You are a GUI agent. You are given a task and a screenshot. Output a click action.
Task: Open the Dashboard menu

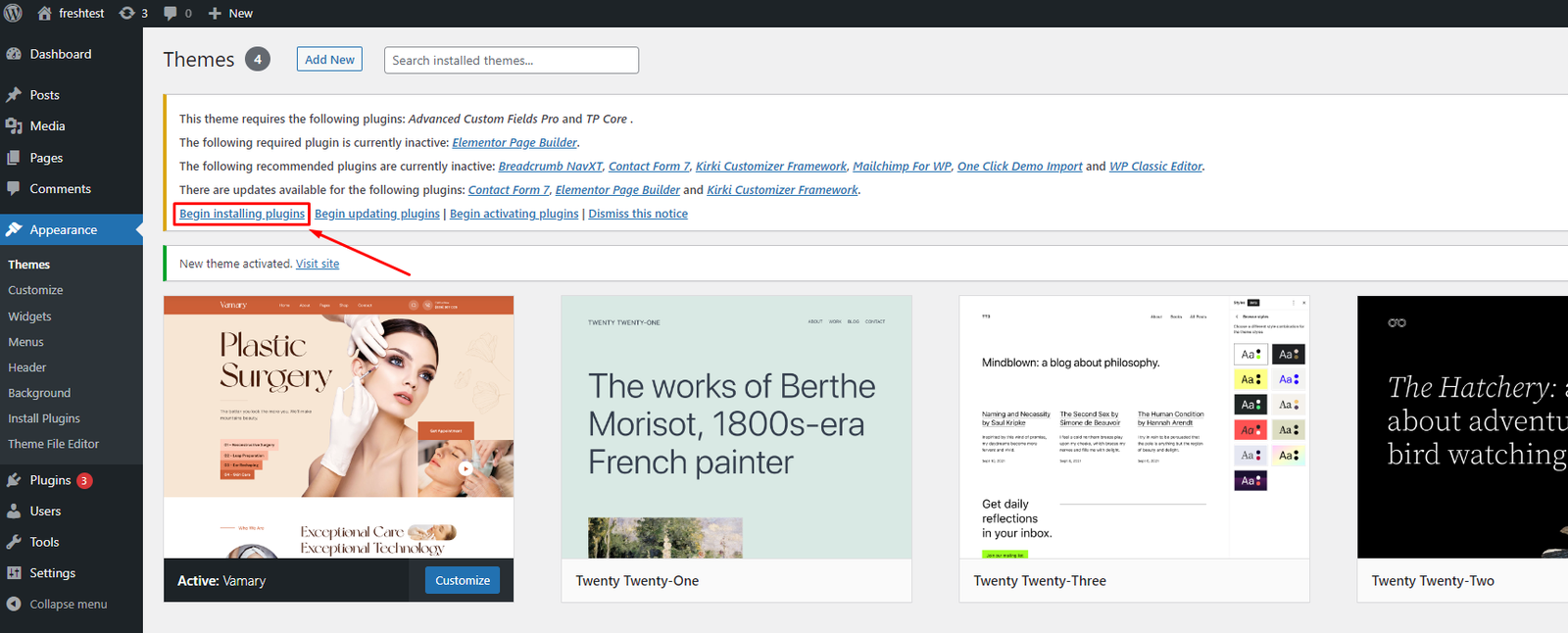click(x=61, y=54)
